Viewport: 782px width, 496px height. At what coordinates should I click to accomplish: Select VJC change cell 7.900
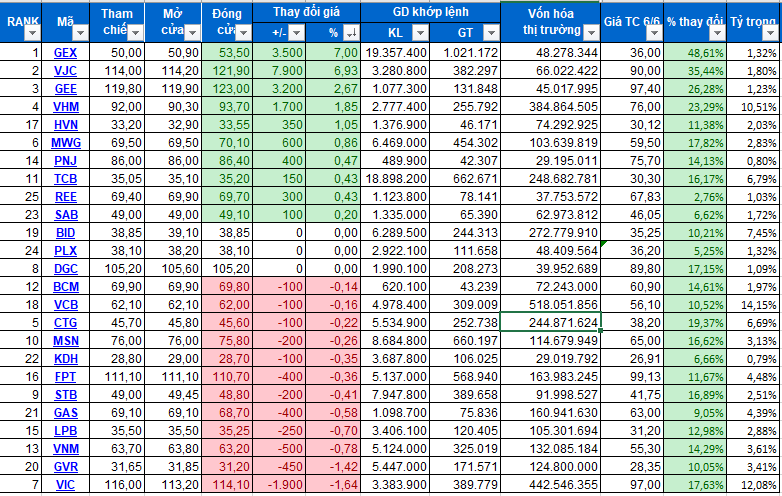pyautogui.click(x=279, y=71)
